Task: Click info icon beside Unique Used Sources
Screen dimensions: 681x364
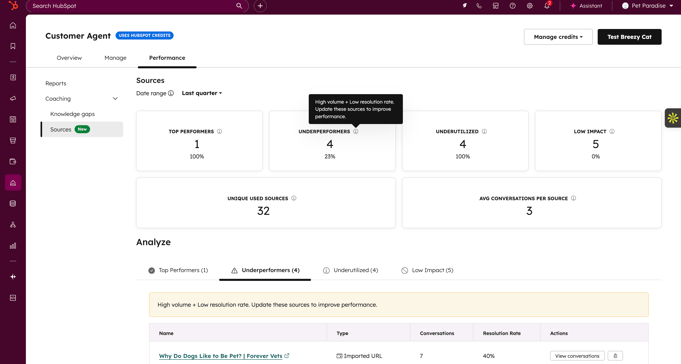Action: [x=294, y=198]
